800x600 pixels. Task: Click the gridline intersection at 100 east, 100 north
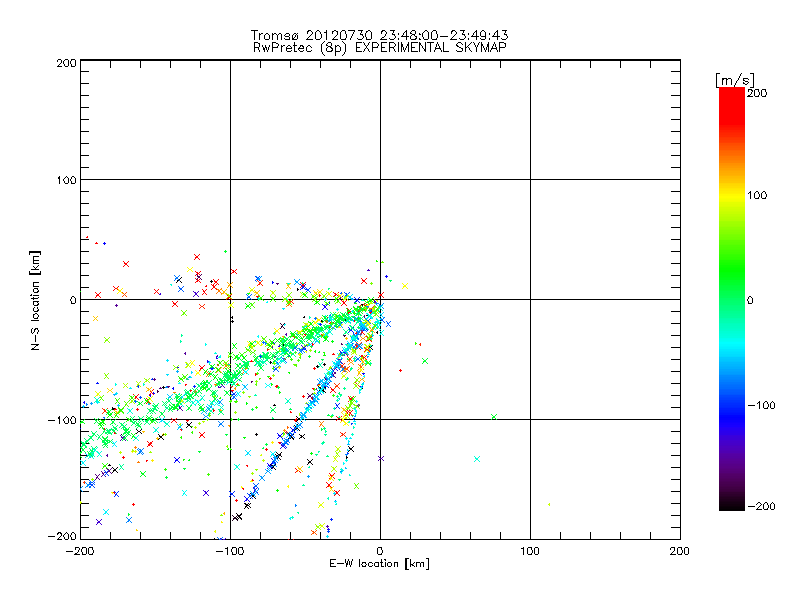click(x=530, y=180)
